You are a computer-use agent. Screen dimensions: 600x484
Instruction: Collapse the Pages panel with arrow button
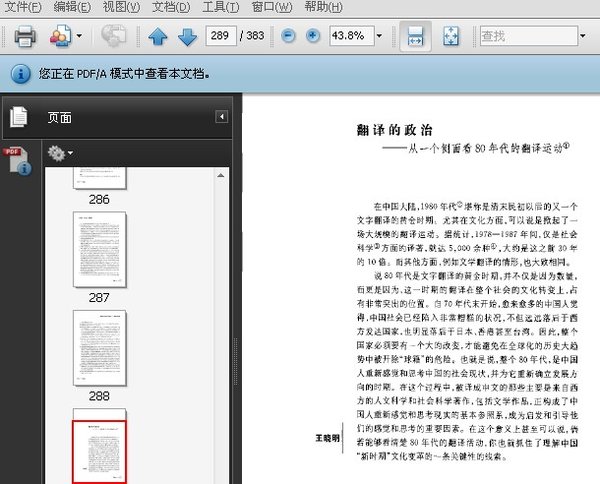[221, 117]
